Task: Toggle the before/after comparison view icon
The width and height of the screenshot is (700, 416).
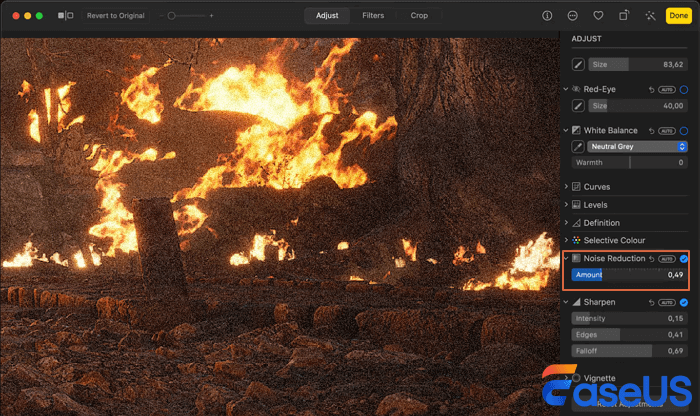Action: [x=66, y=15]
